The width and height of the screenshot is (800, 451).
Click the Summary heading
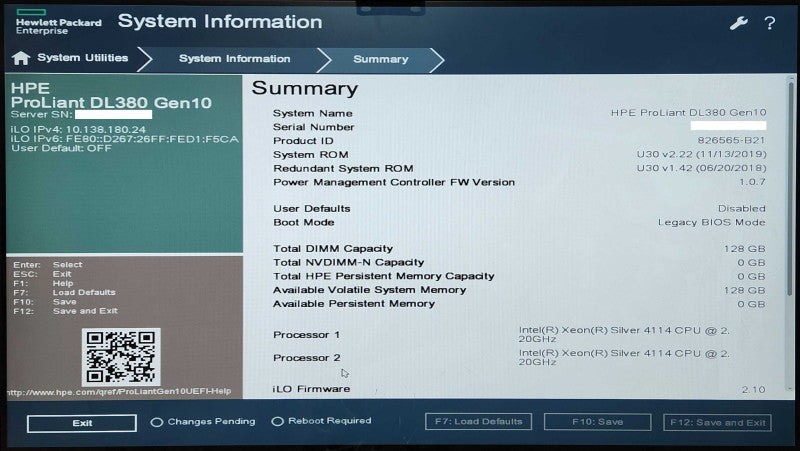coord(305,88)
